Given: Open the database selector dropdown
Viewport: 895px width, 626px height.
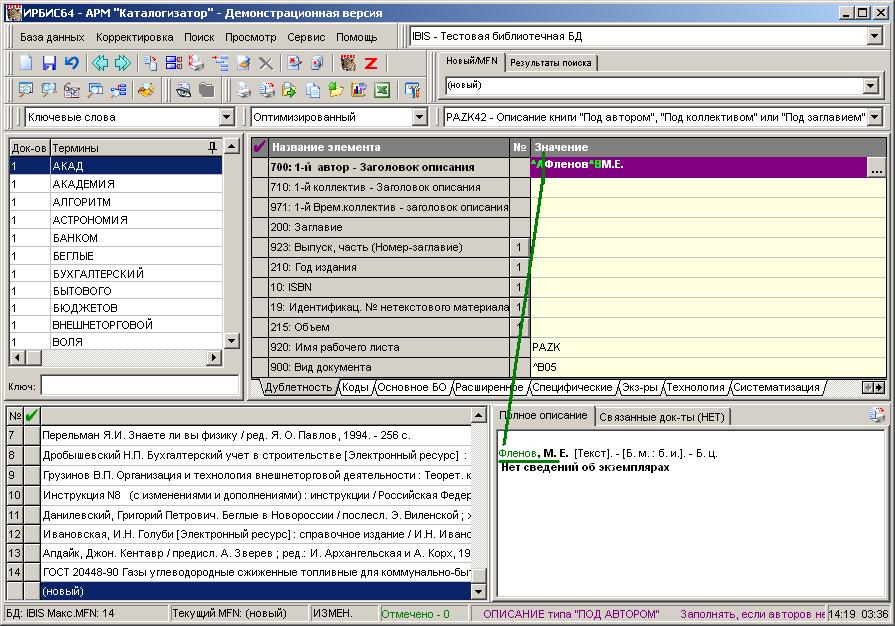Looking at the screenshot, I should click(x=874, y=37).
